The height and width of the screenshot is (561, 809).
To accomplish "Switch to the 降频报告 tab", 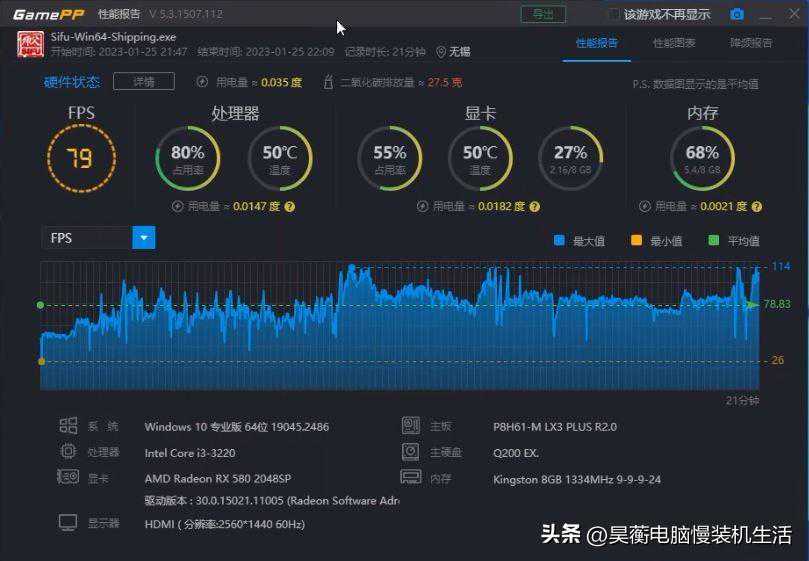I will pos(751,43).
